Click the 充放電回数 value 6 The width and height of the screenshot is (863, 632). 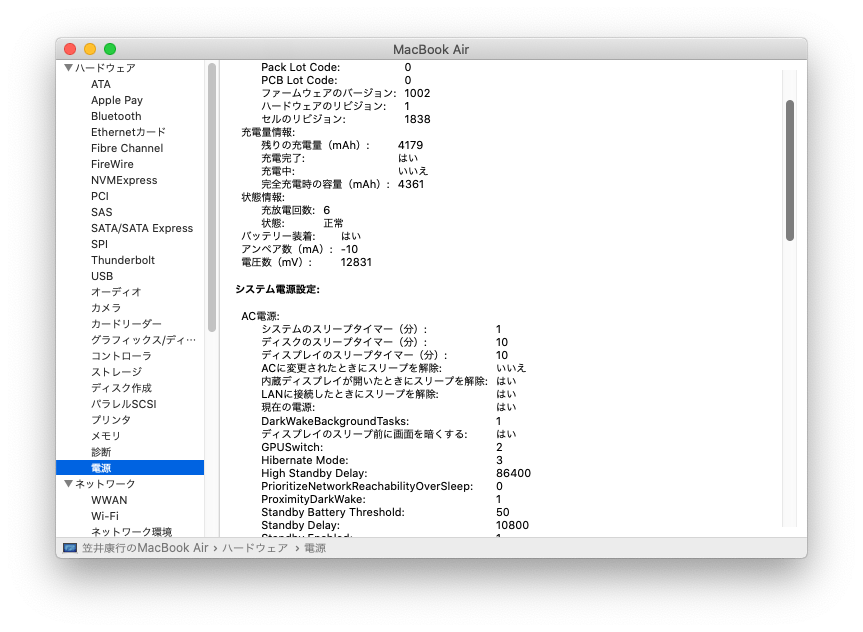point(327,210)
